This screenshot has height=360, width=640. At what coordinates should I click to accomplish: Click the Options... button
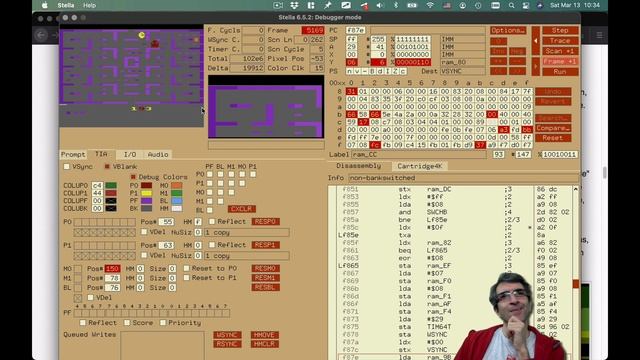pyautogui.click(x=508, y=30)
